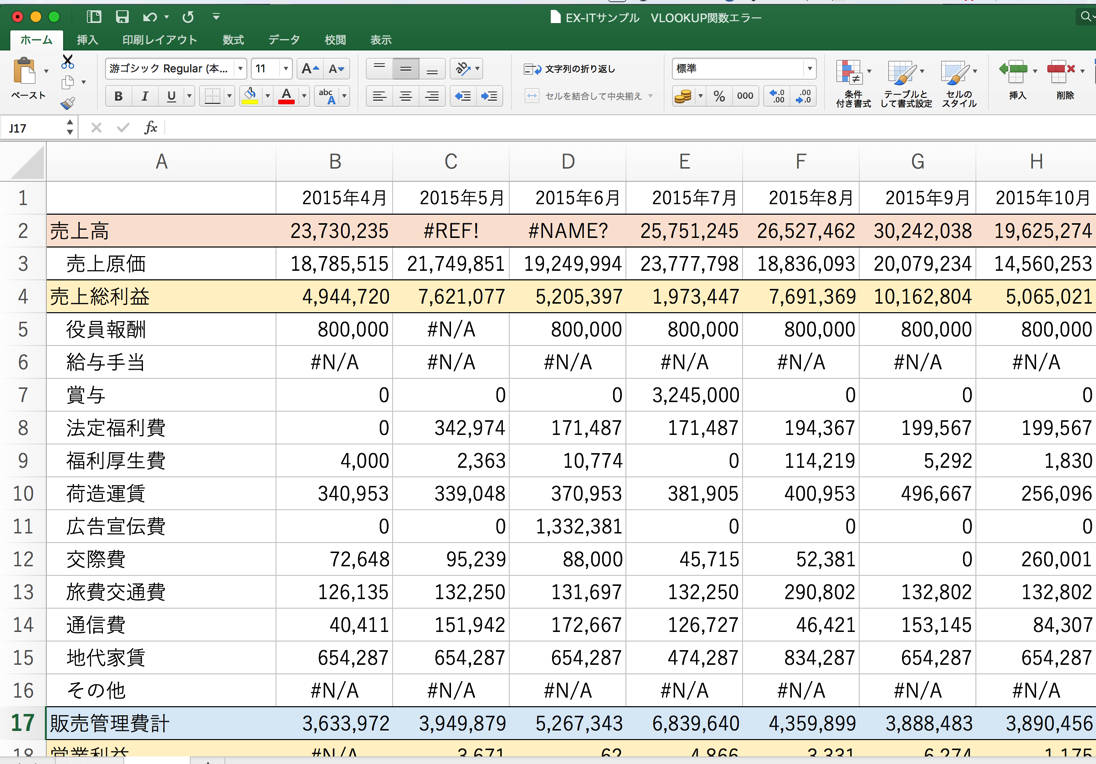Align text to the top

coord(379,69)
